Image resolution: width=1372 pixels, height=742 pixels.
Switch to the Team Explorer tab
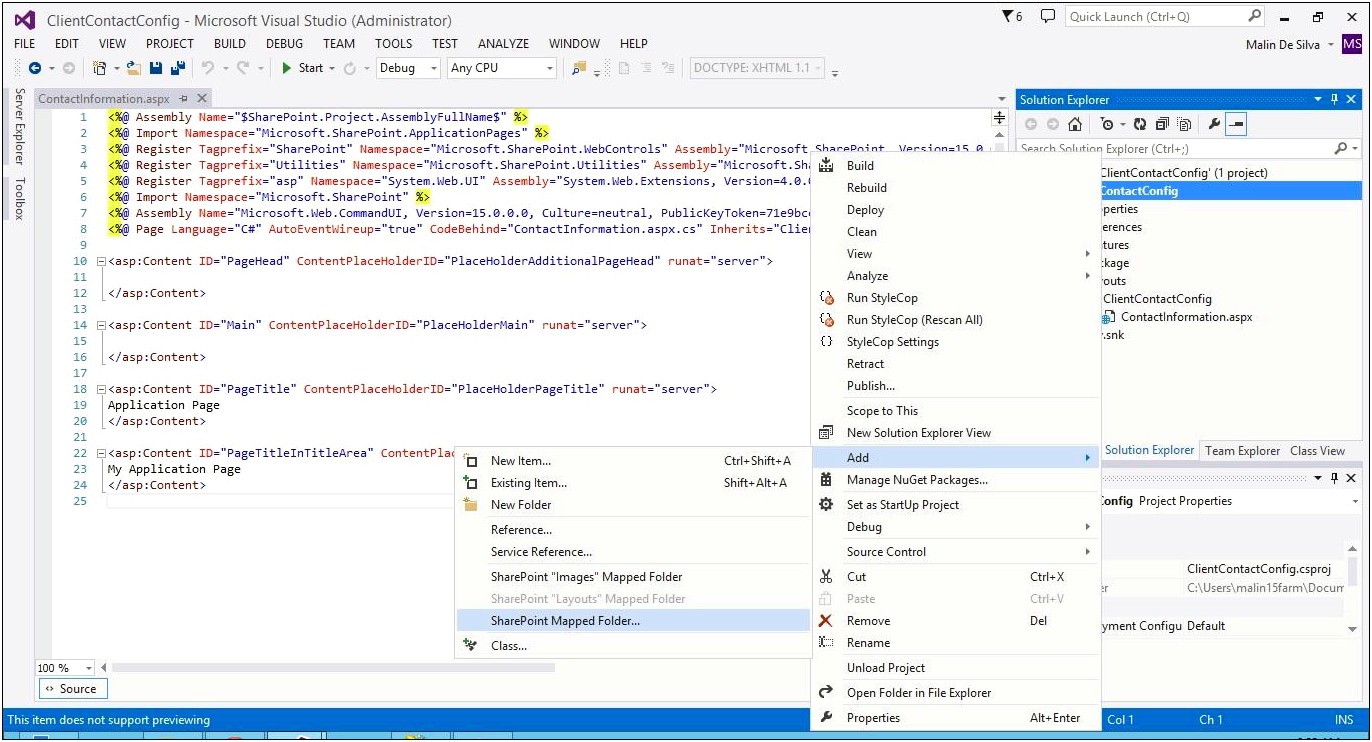[x=1242, y=451]
